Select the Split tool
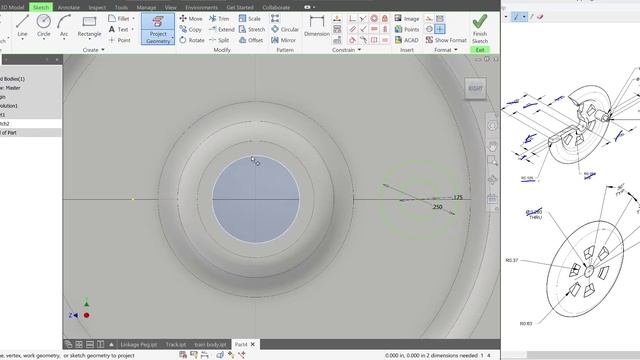Screen dimensions: 640x360 tap(219, 40)
